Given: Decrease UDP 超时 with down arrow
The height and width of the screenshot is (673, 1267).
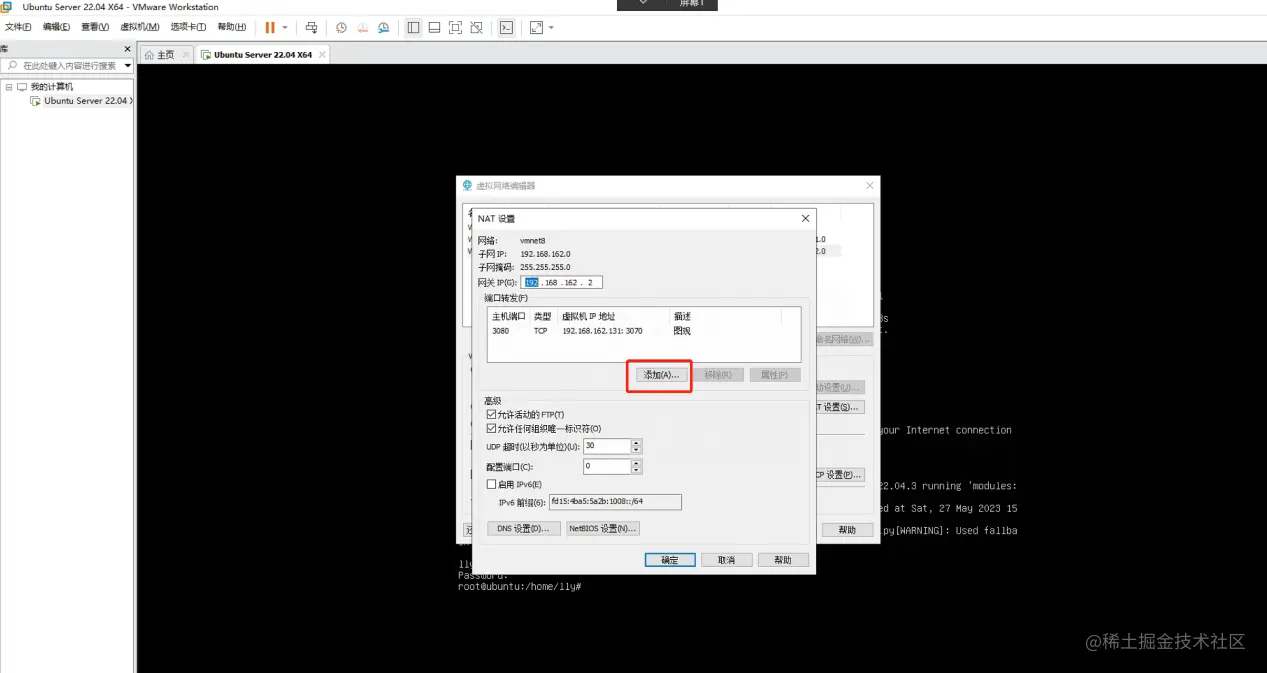Looking at the screenshot, I should [637, 450].
